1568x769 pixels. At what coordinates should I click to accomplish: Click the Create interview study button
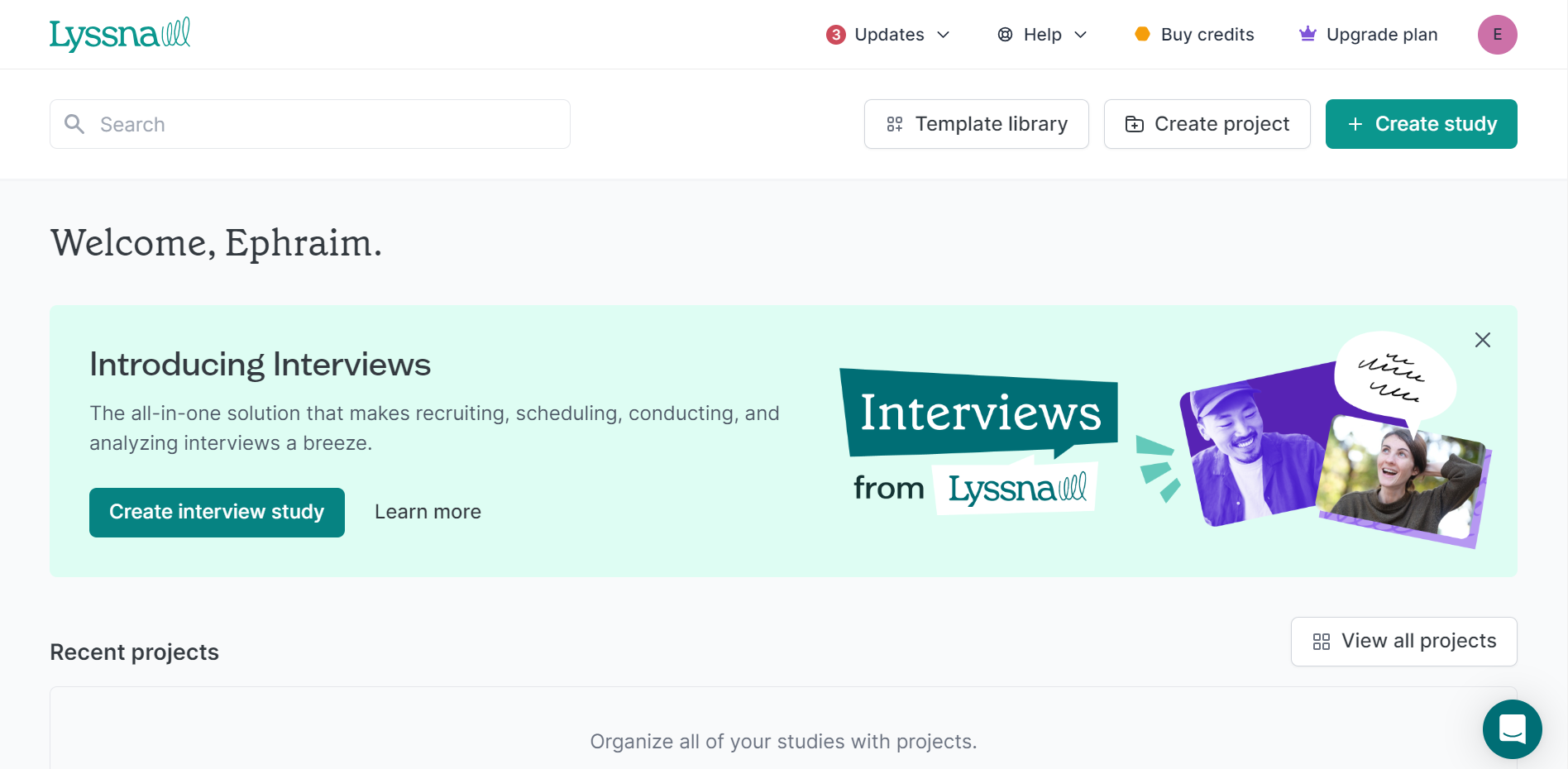click(217, 513)
